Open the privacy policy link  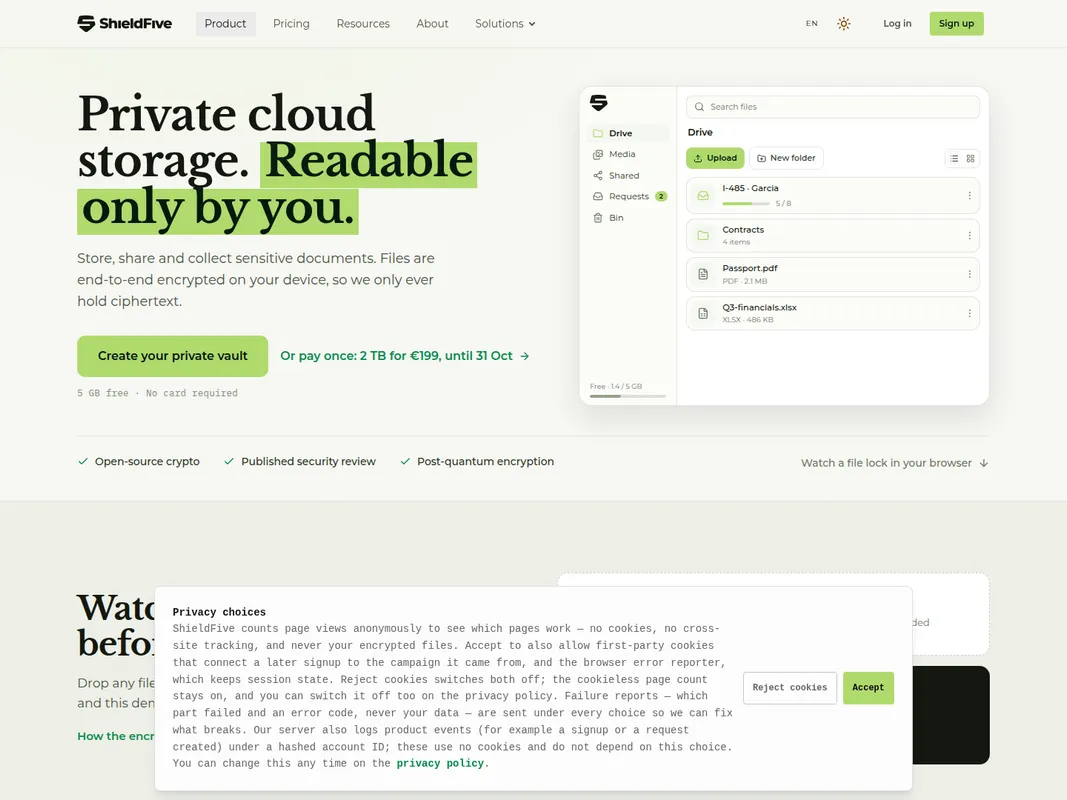click(x=440, y=763)
